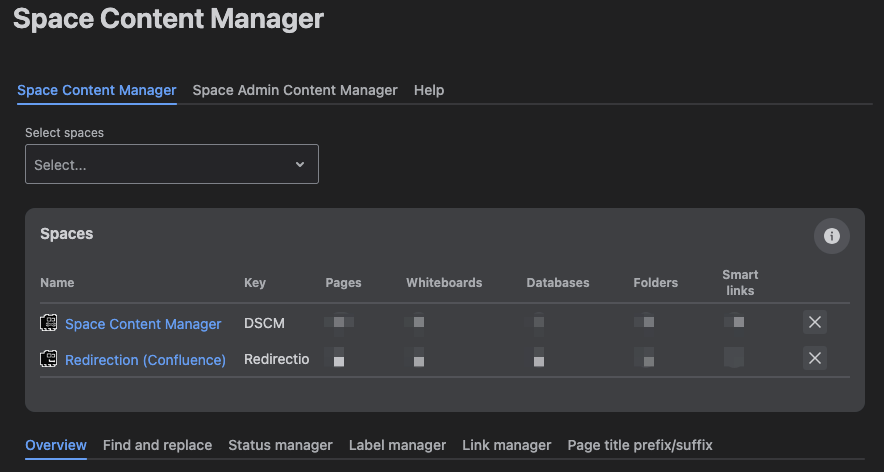Click the info icon in Spaces panel
Viewport: 884px width, 472px height.
[832, 236]
